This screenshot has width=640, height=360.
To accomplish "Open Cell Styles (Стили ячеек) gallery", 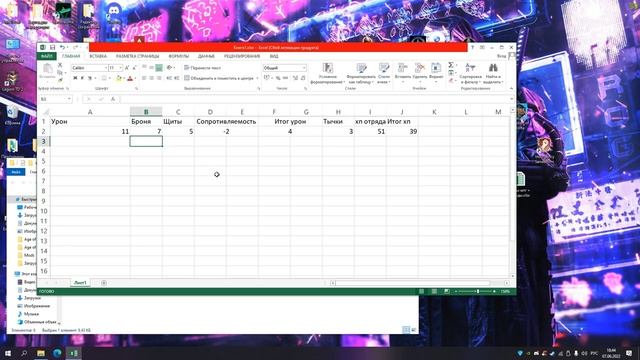I will coord(384,73).
